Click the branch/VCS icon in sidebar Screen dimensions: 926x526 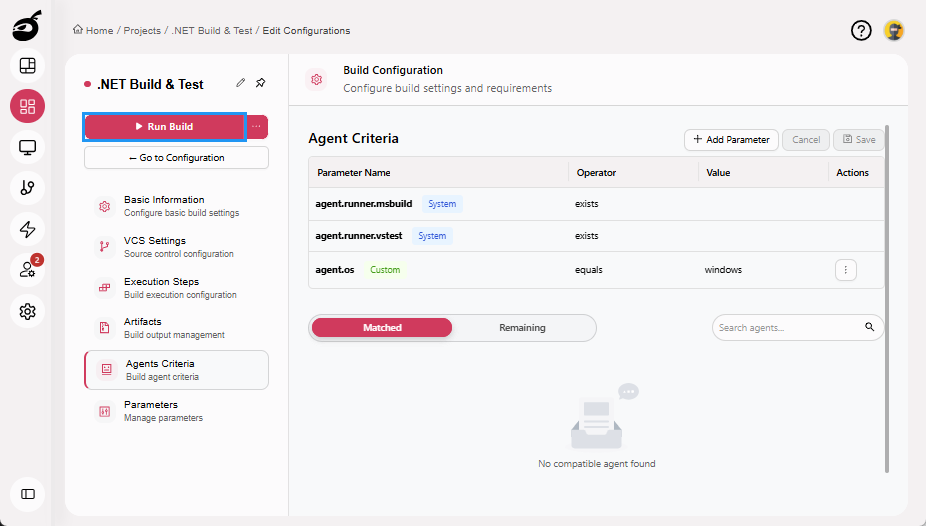click(28, 188)
